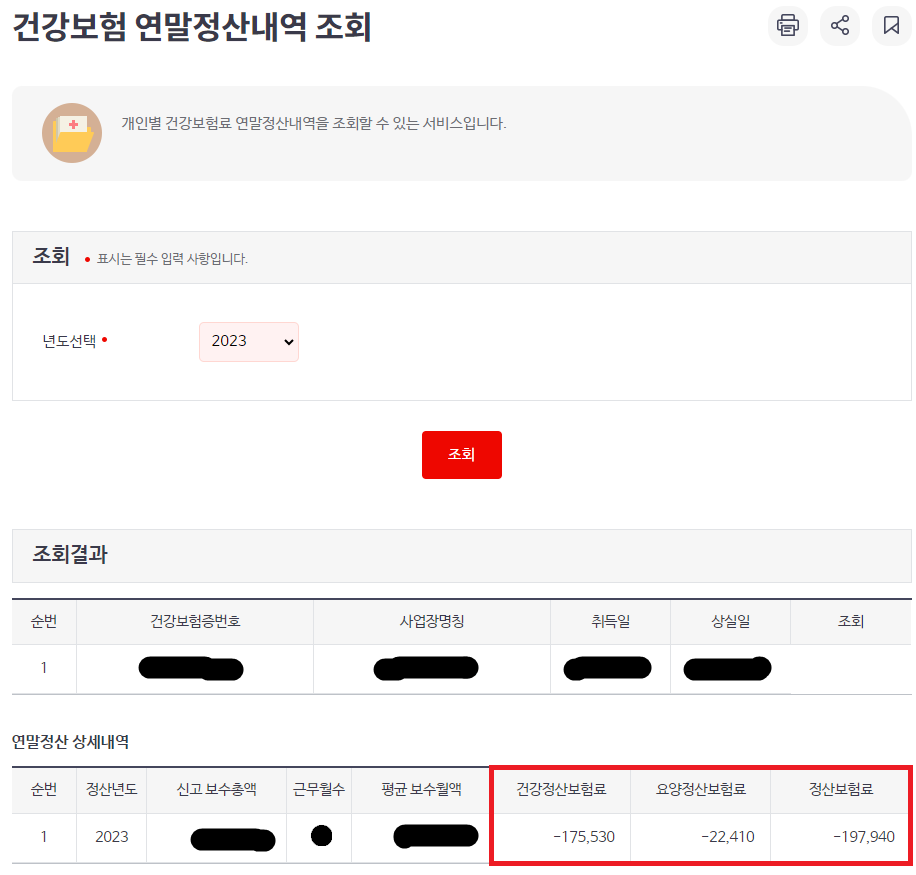Click the page title 건강보험 연말정산내역 조회

190,27
